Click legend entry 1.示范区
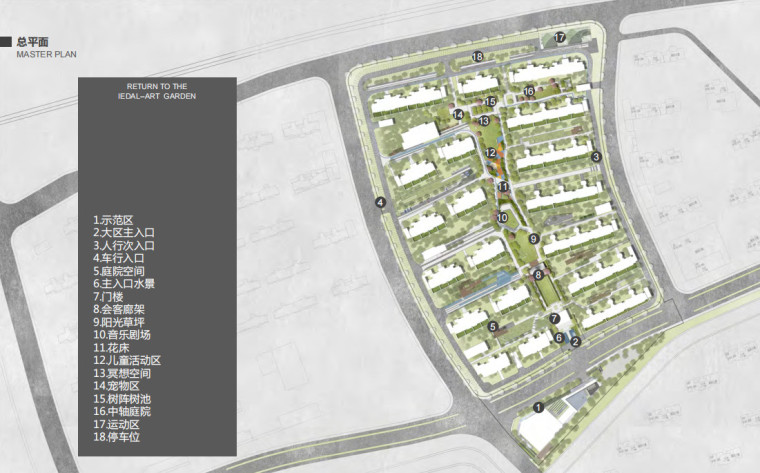760x473 pixels. point(113,219)
